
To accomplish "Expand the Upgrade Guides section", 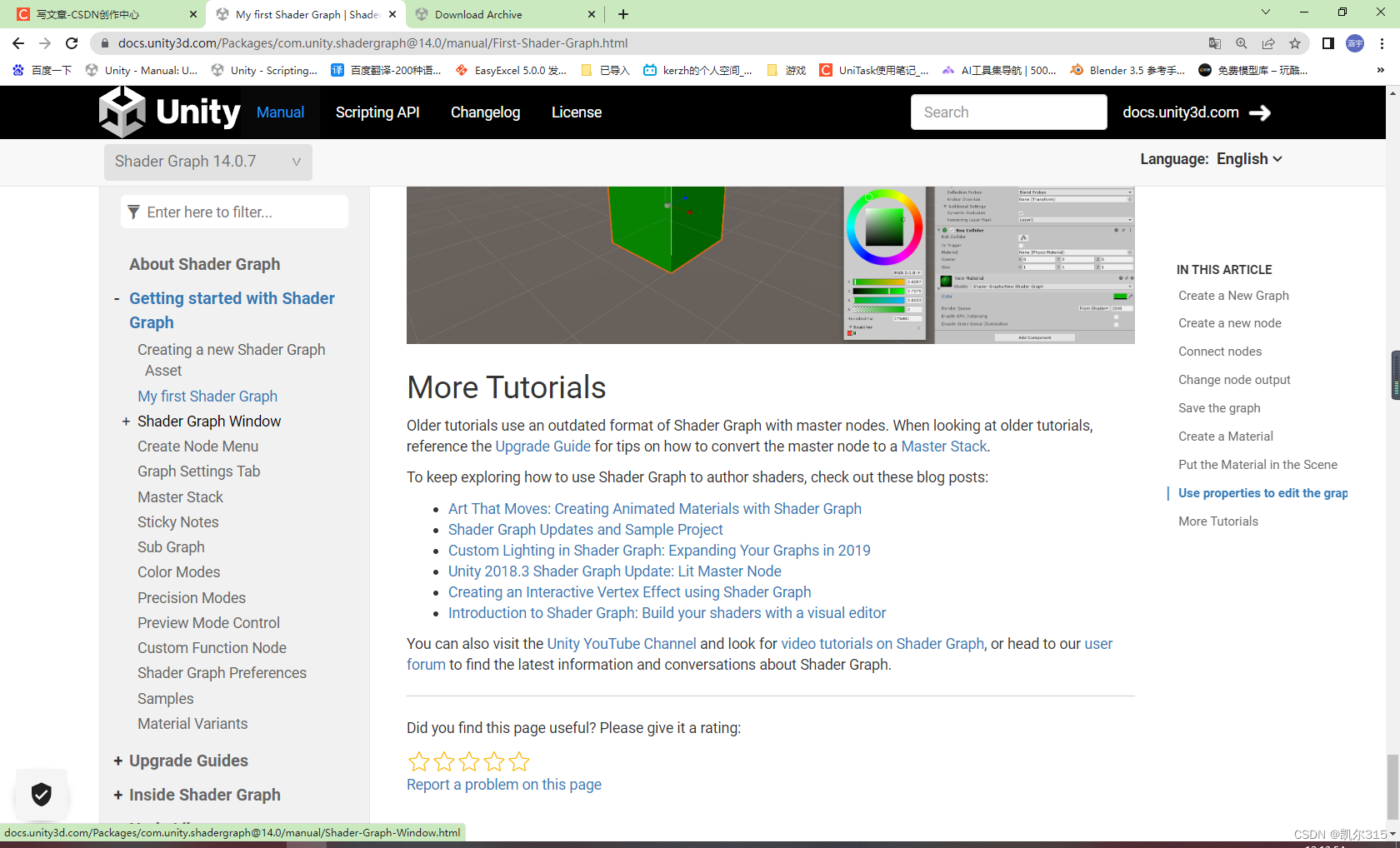I will tap(117, 761).
